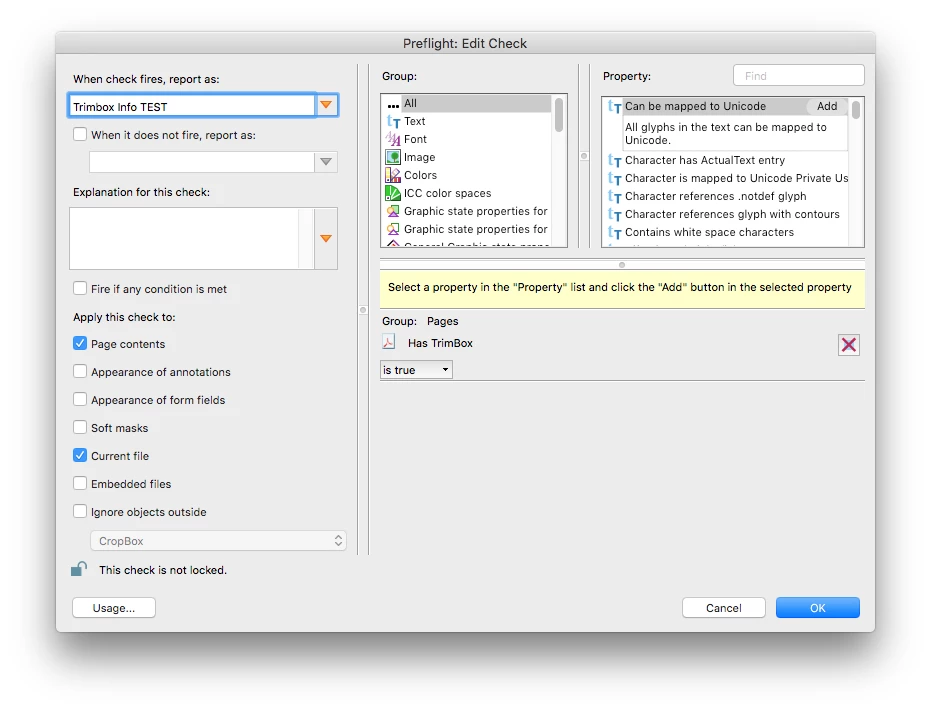Select the Font group
The width and height of the screenshot is (931, 712).
468,139
